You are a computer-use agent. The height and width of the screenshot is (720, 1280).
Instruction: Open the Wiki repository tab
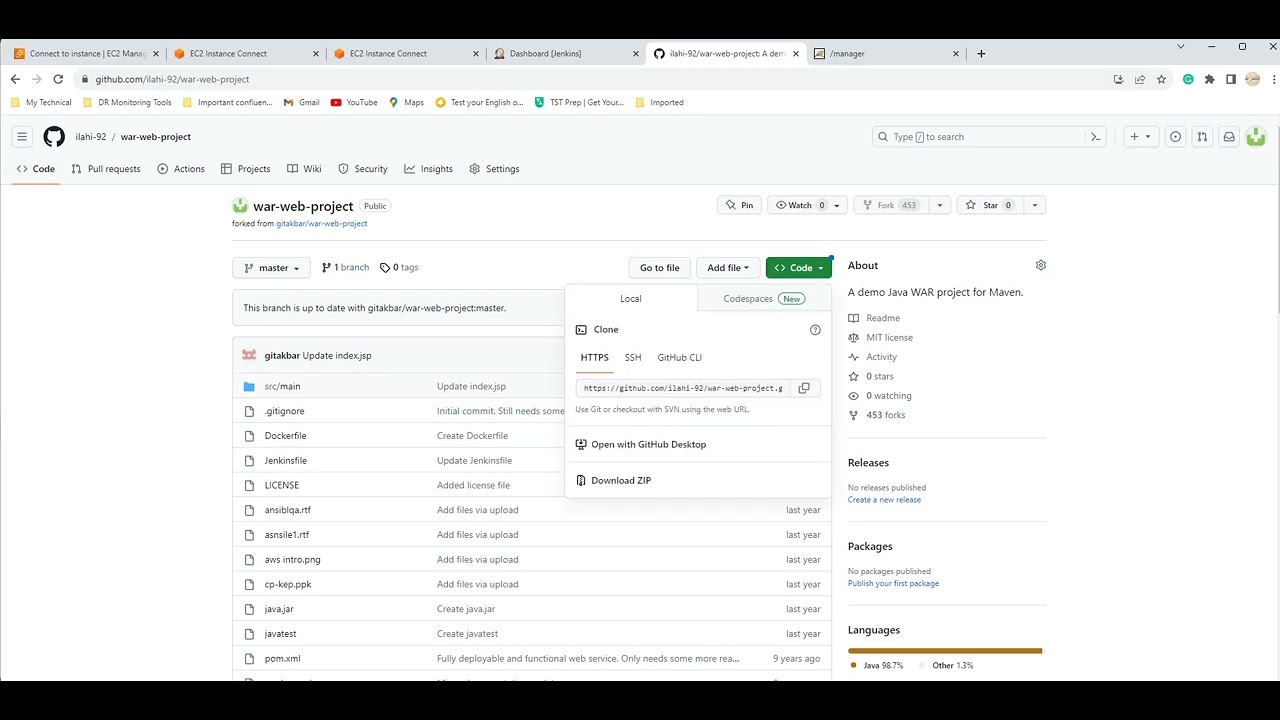[304, 169]
